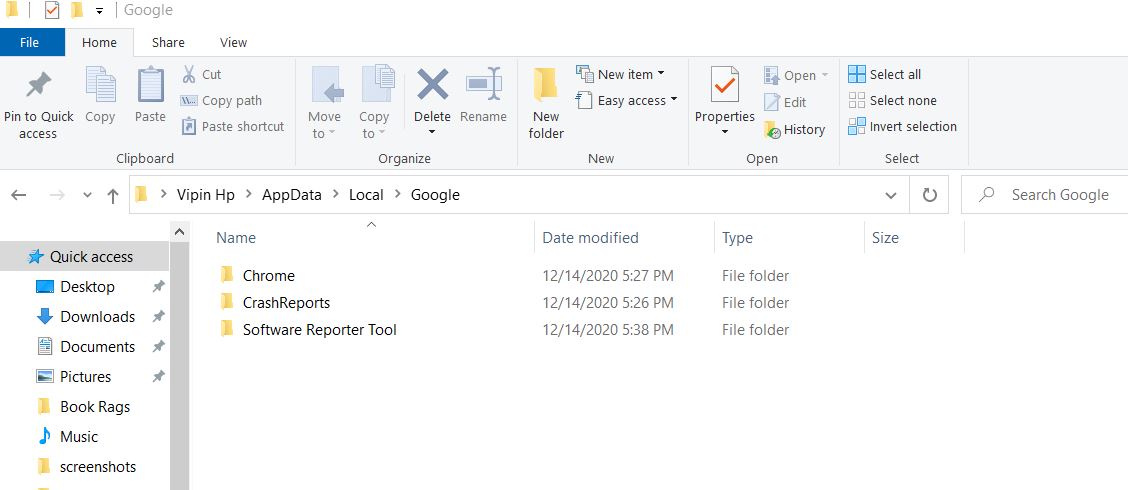Create a New folder from the ribbon
This screenshot has width=1128, height=490.
click(x=546, y=104)
